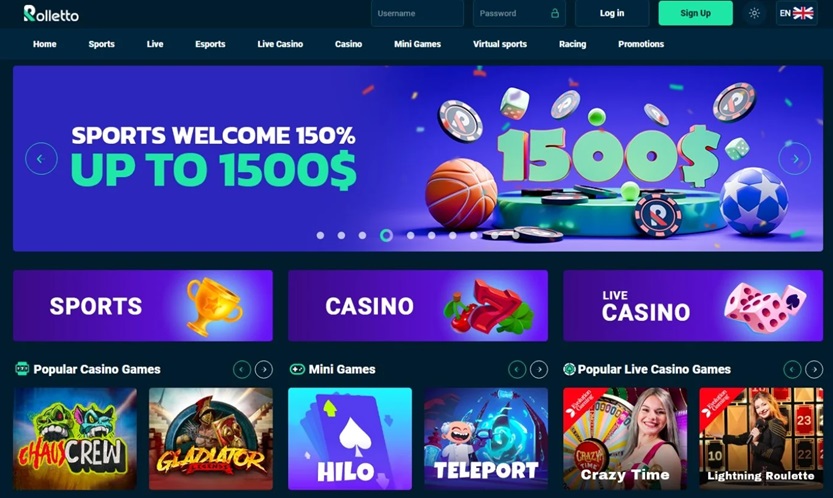833x498 pixels.
Task: Show next Popular Live Casino Games
Action: (x=814, y=369)
